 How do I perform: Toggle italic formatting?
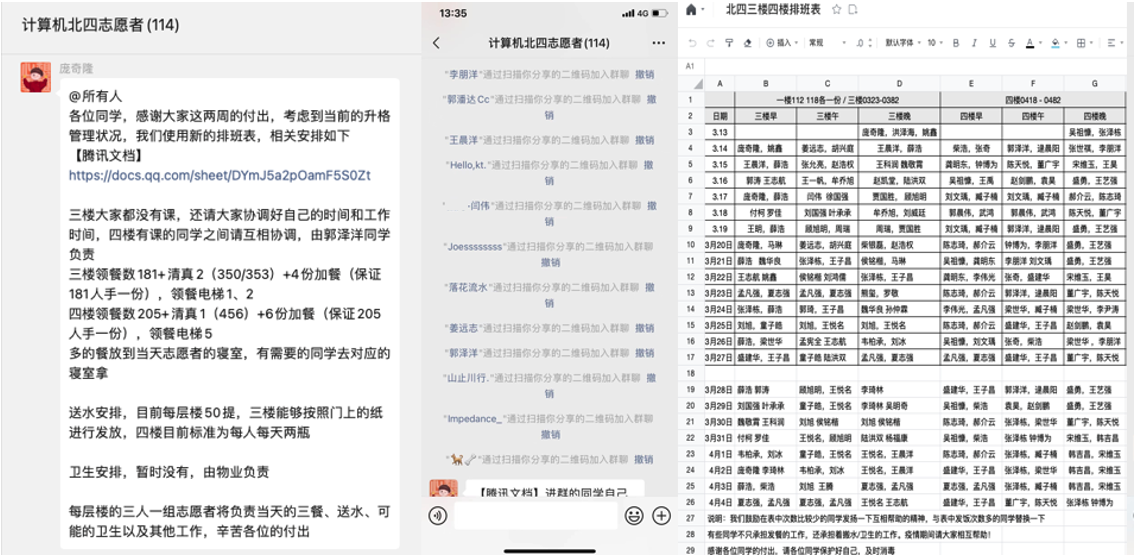[x=974, y=43]
